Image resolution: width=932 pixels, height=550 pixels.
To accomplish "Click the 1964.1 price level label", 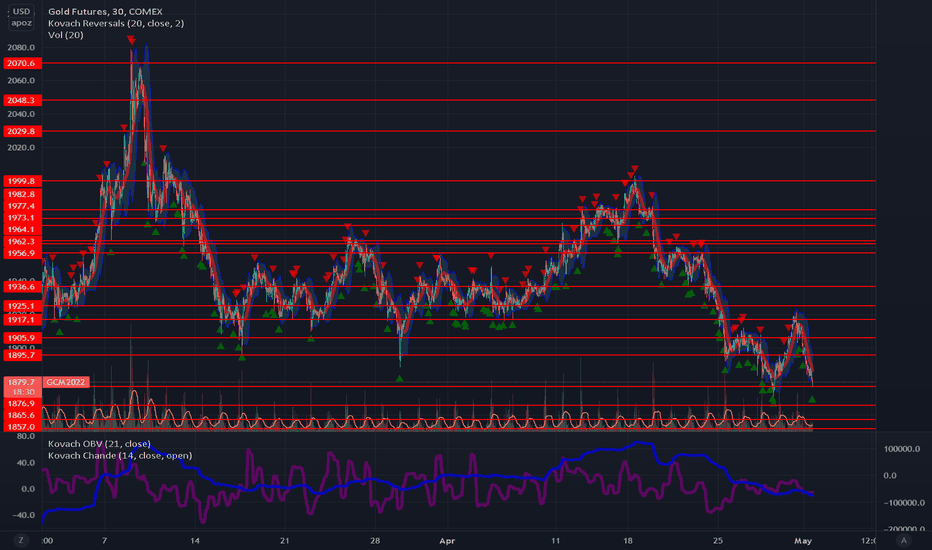I will point(21,229).
